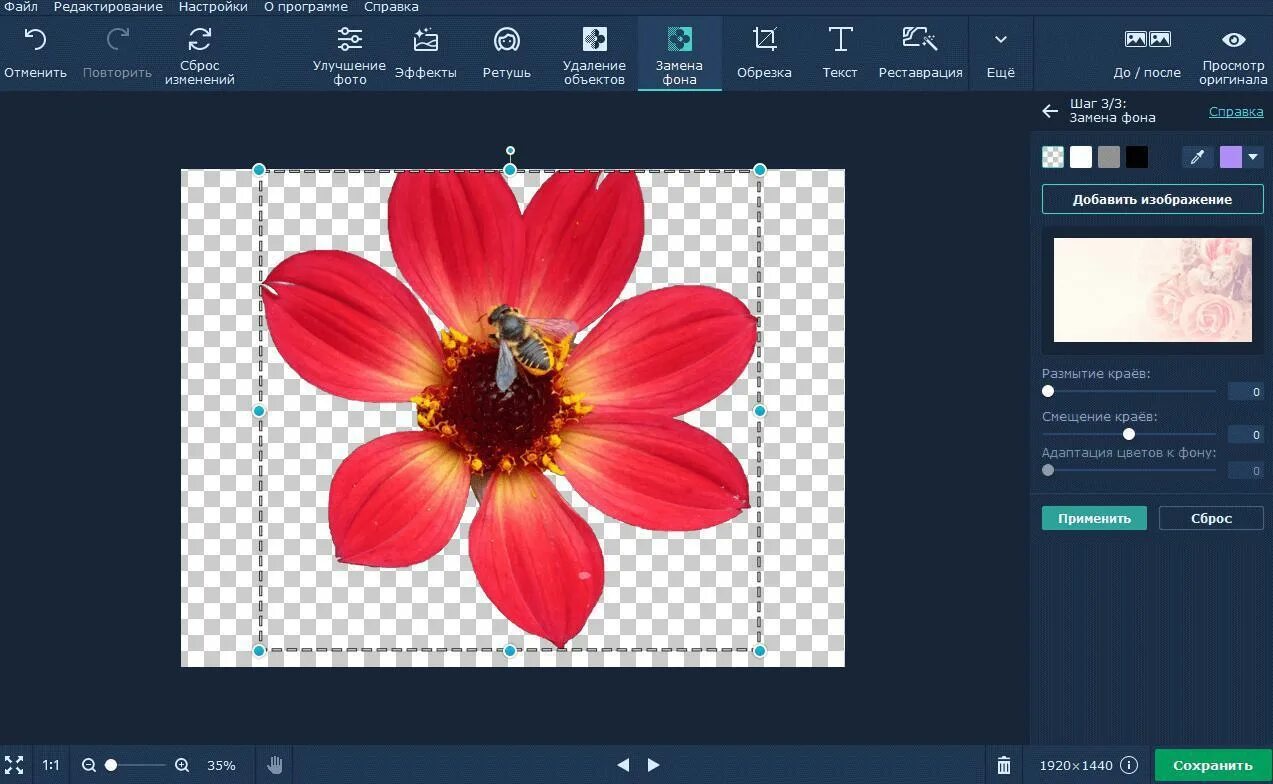Click the top-left selection corner handle
1273x784 pixels.
pyautogui.click(x=259, y=170)
